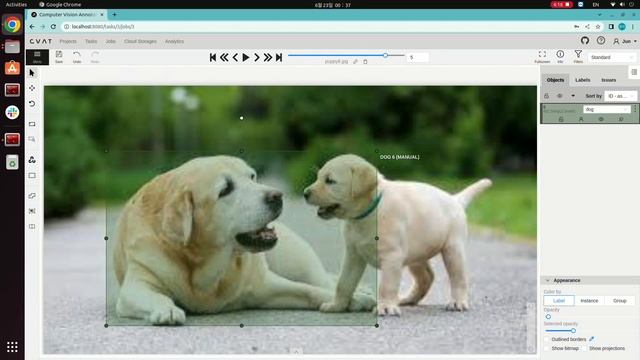Toggle Fullscreen mode
Image resolution: width=640 pixels, height=360 pixels.
click(542, 57)
